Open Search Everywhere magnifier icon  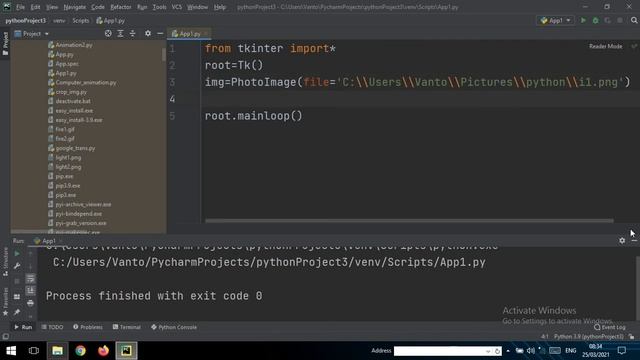[x=634, y=20]
